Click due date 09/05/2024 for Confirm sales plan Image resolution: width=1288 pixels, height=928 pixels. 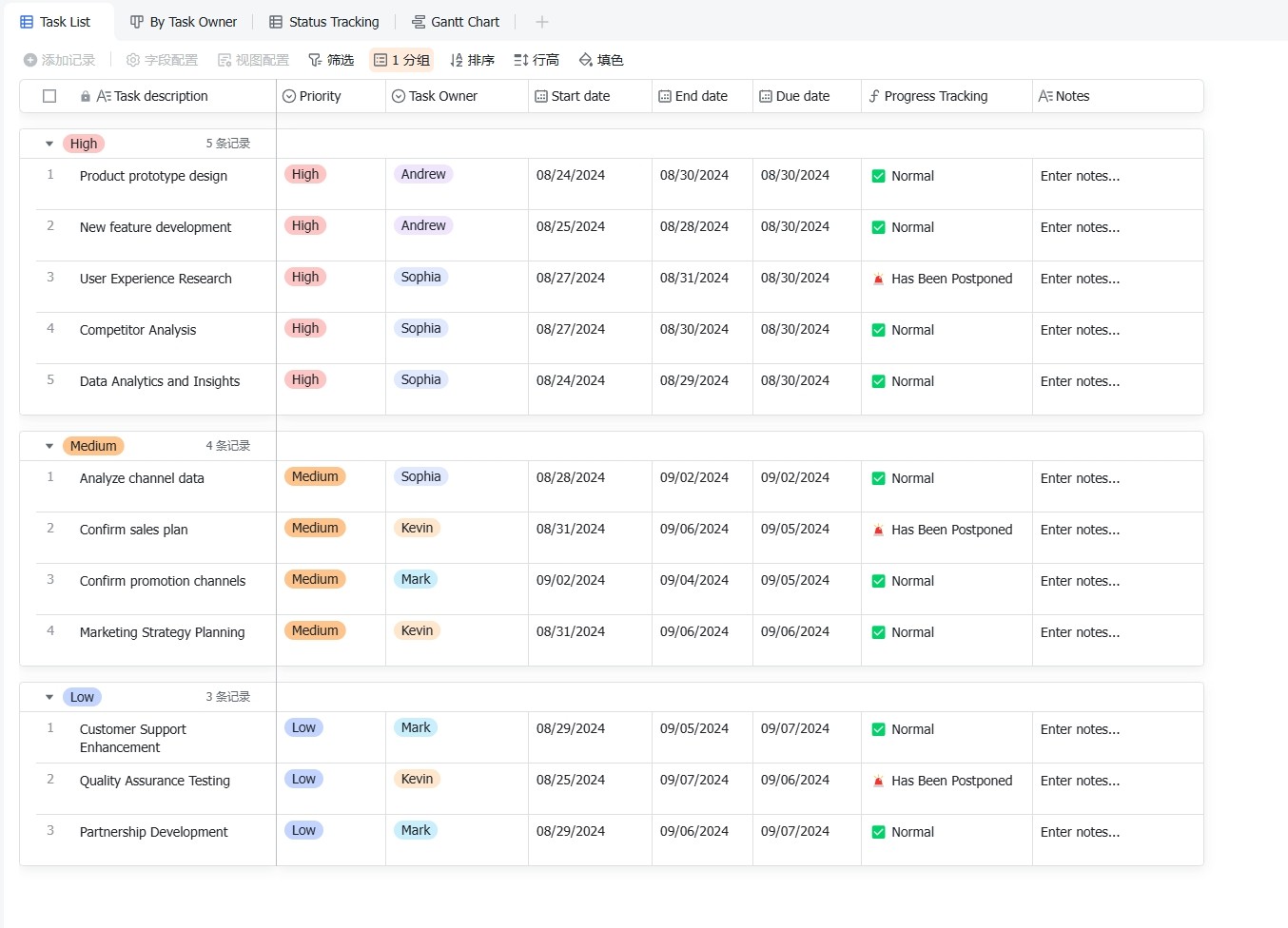click(x=795, y=529)
